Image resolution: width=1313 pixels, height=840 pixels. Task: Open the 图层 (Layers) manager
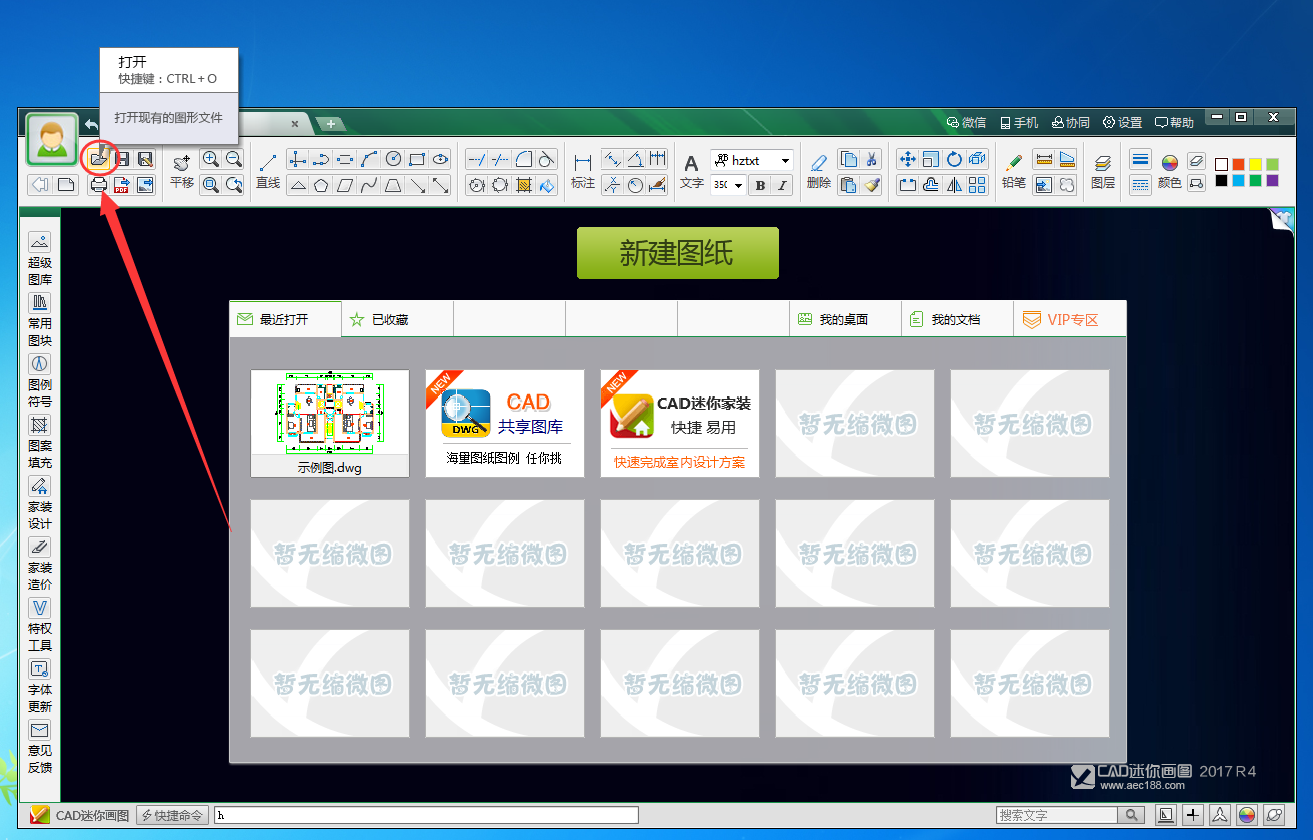[x=1102, y=165]
